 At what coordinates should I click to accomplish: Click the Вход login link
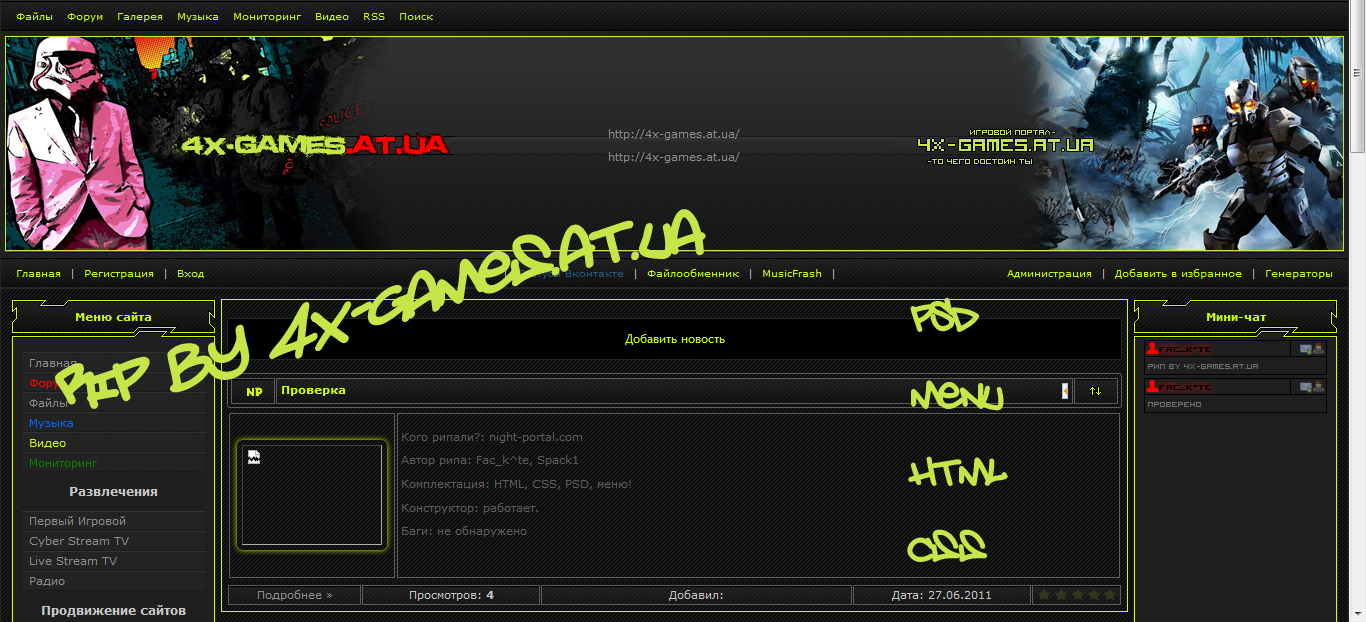click(190, 274)
